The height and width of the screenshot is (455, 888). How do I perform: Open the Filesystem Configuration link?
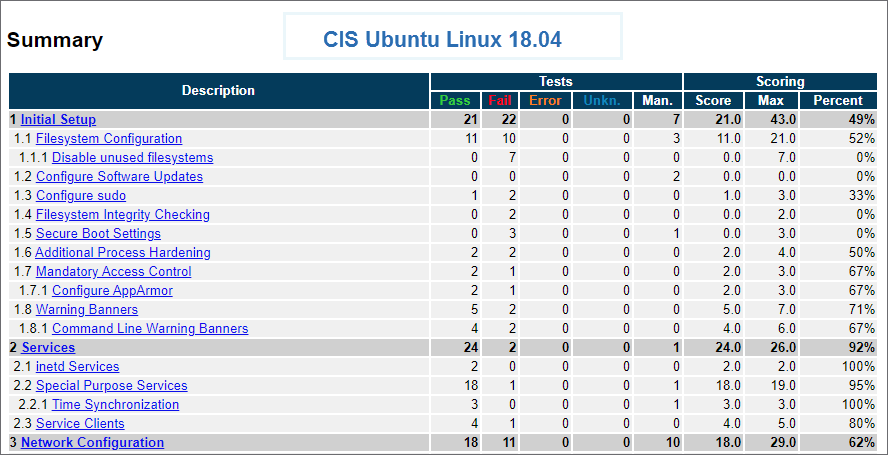click(x=109, y=139)
